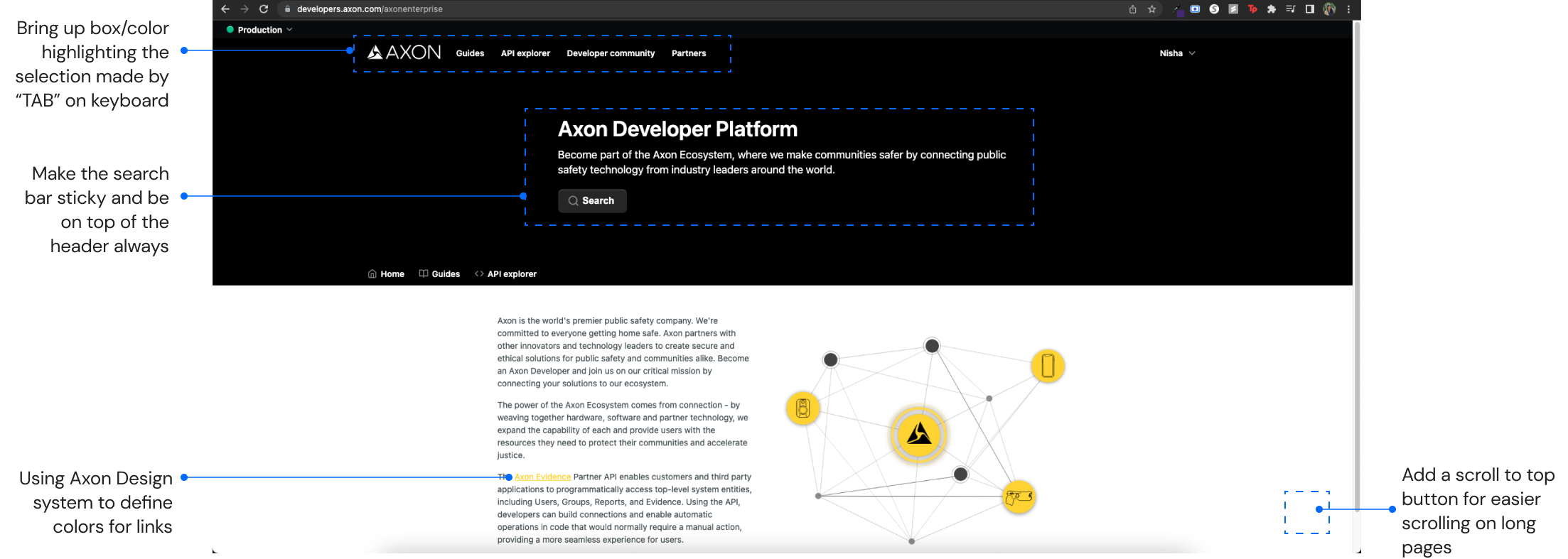Click the share page icon in address bar
Viewport: 1568px width, 559px height.
[x=1132, y=9]
